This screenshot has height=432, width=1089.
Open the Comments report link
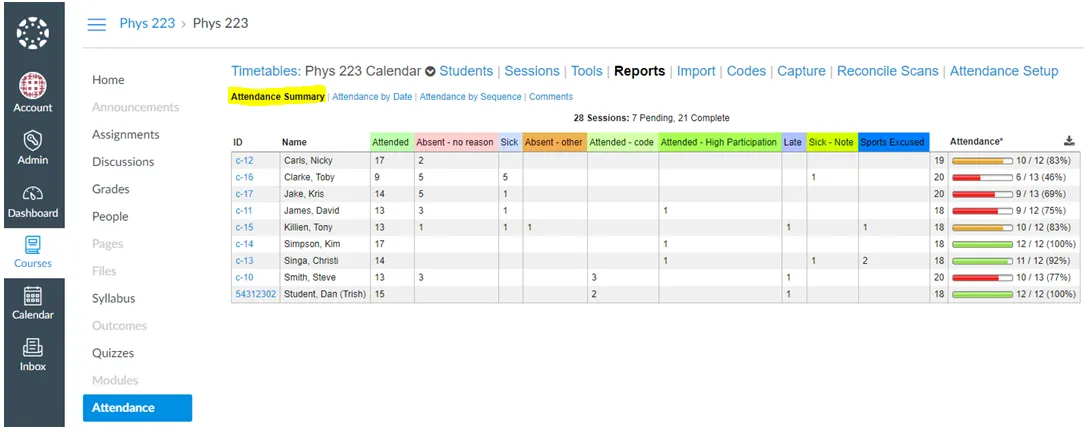click(551, 97)
